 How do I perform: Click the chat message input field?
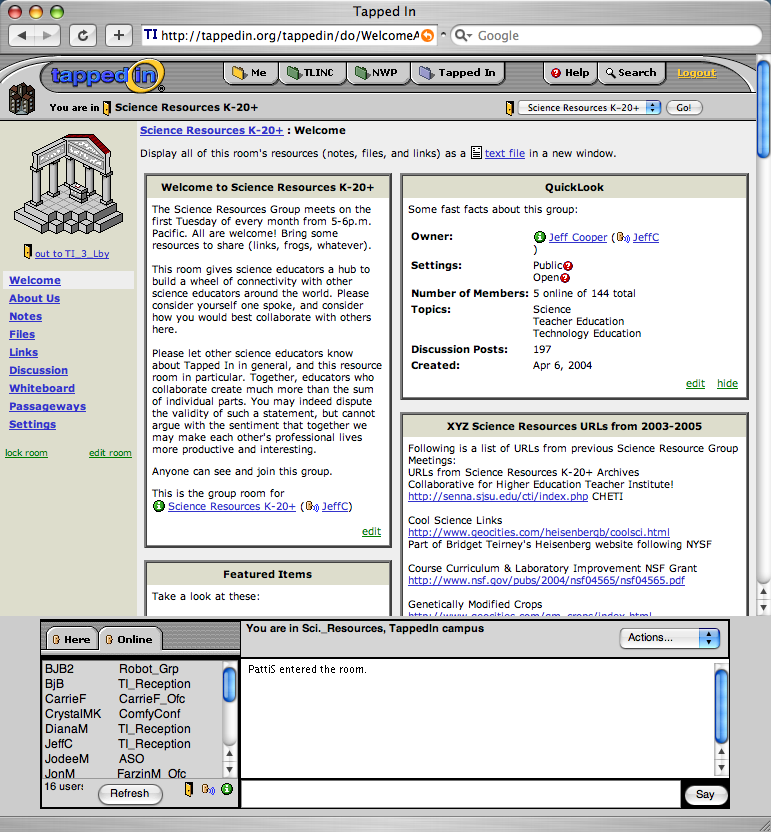460,794
